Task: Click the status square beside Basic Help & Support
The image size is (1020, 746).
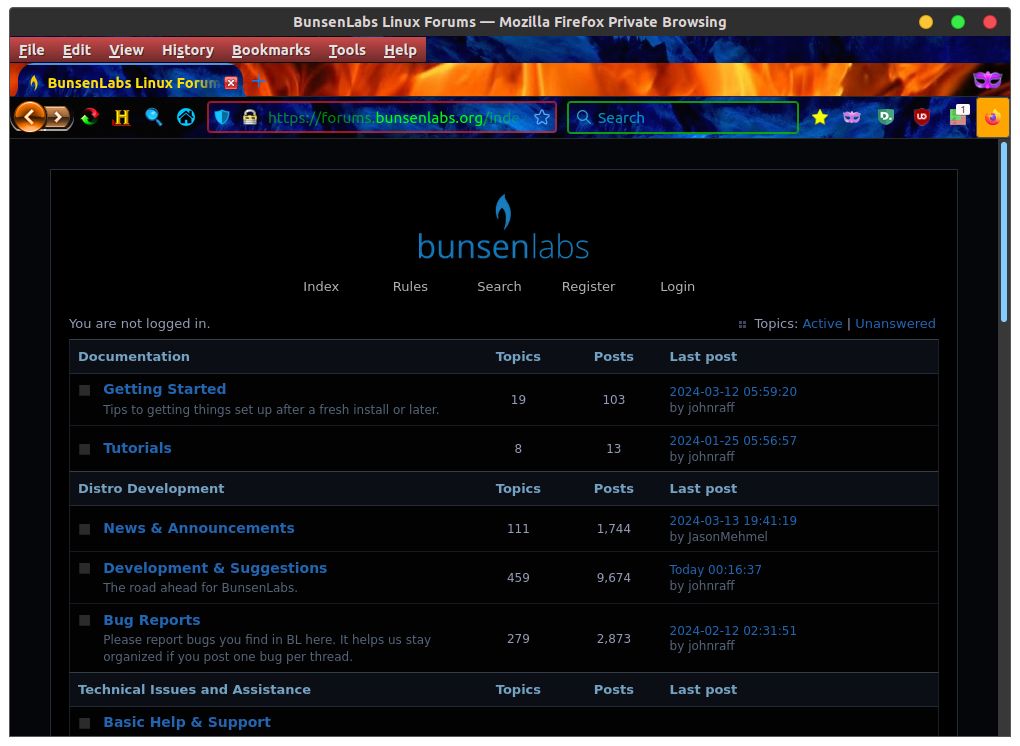Action: (x=85, y=723)
